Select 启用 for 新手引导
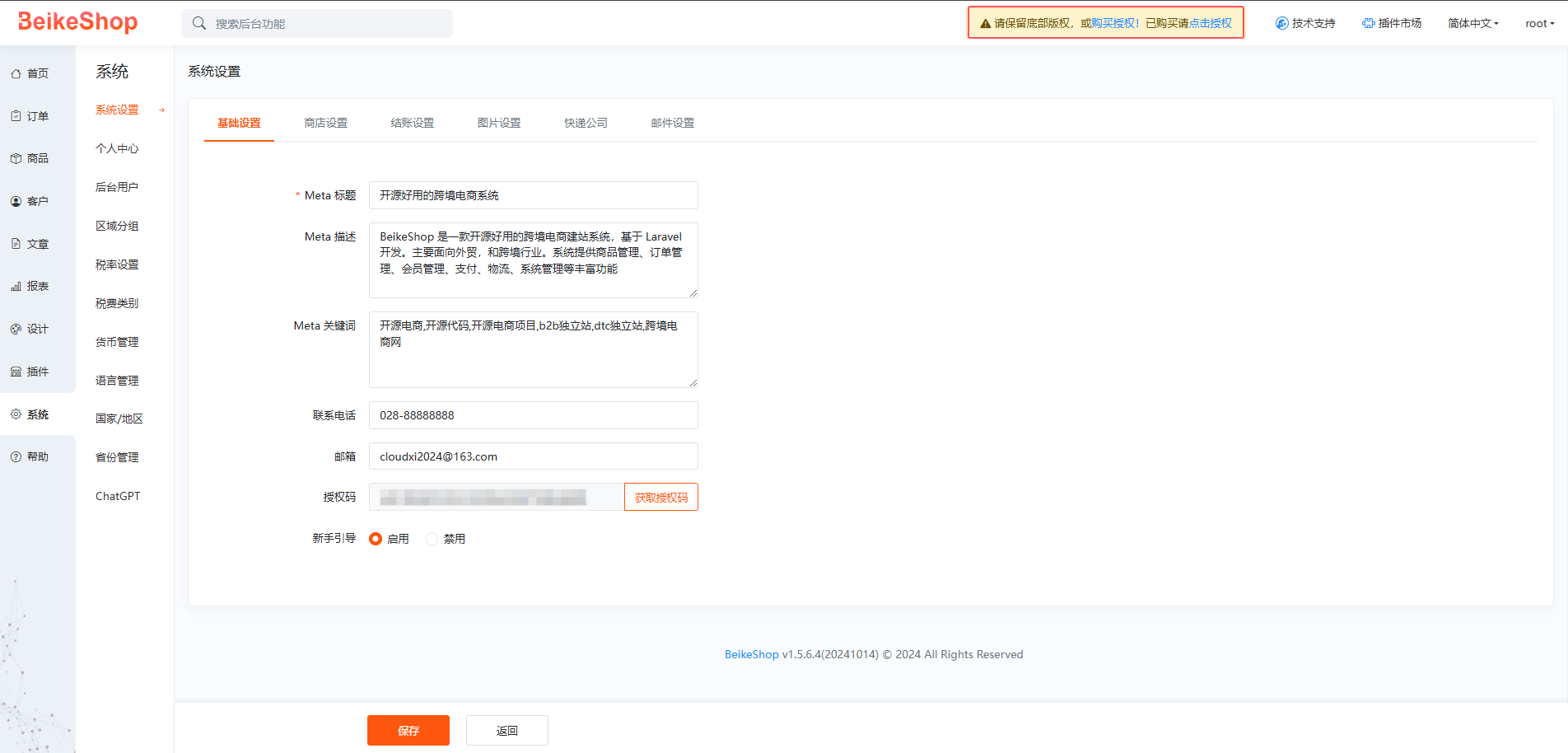1568x753 pixels. pyautogui.click(x=376, y=539)
